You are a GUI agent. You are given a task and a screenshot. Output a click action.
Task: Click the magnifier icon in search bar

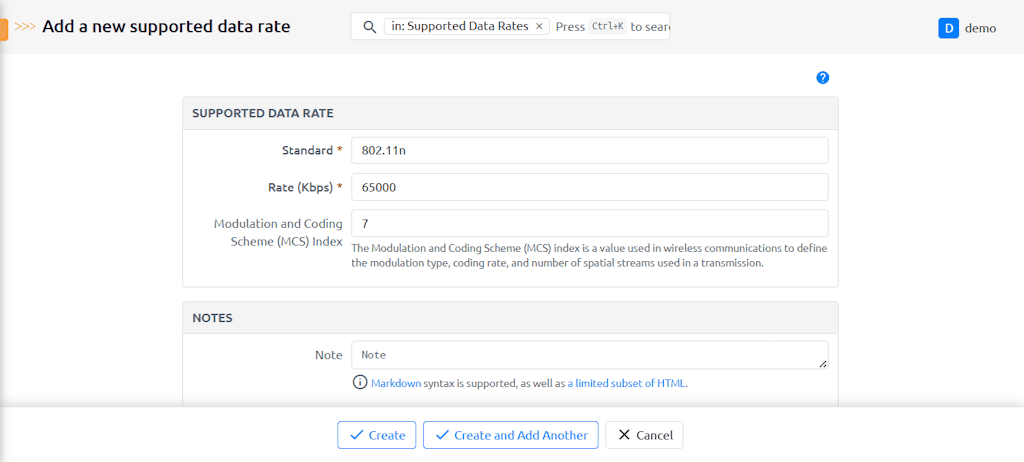369,27
